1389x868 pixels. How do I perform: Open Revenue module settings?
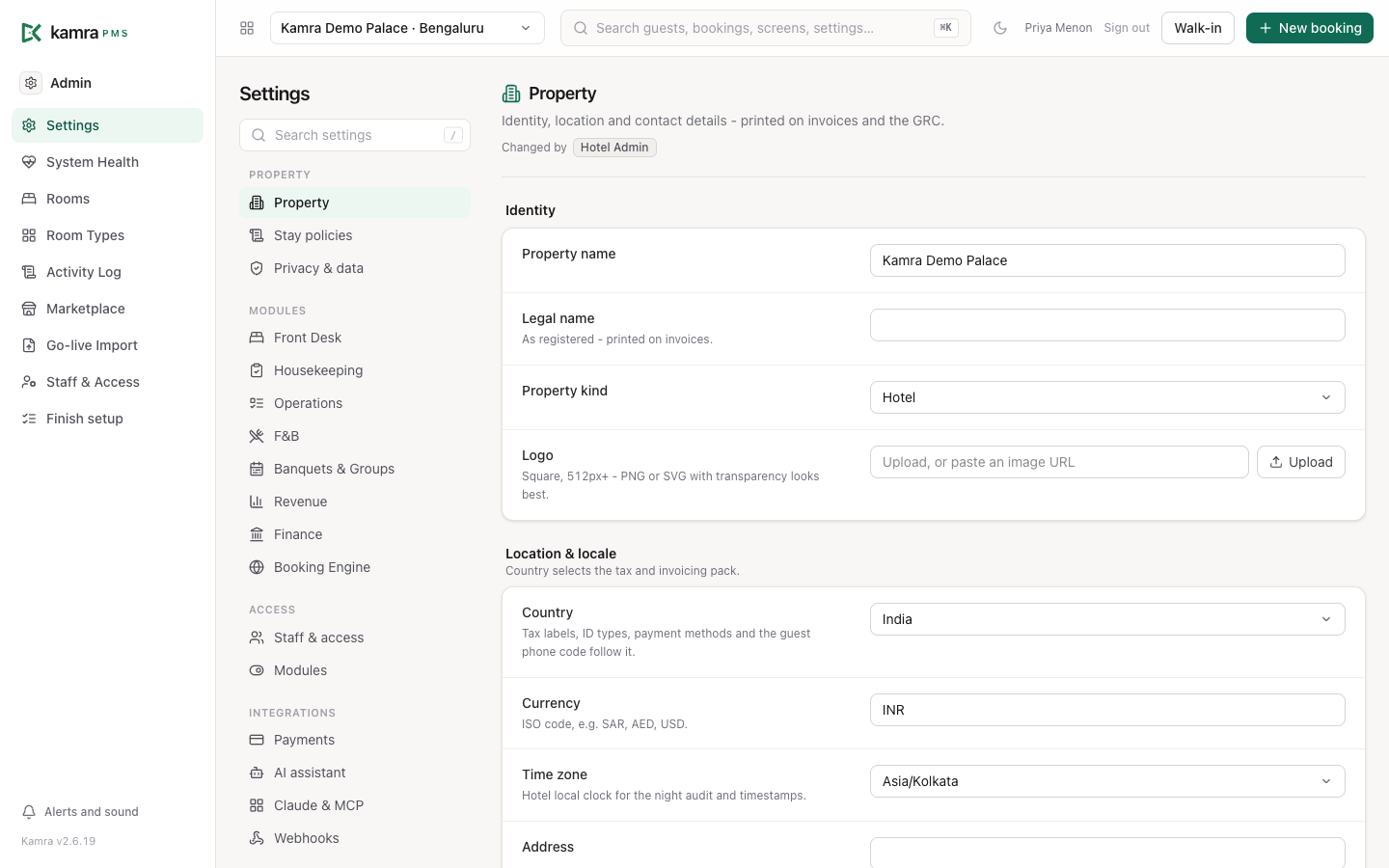(355, 502)
